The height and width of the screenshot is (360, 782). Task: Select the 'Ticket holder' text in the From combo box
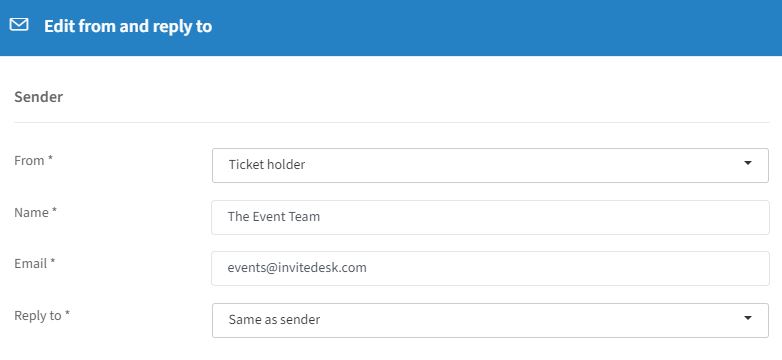[x=267, y=165]
